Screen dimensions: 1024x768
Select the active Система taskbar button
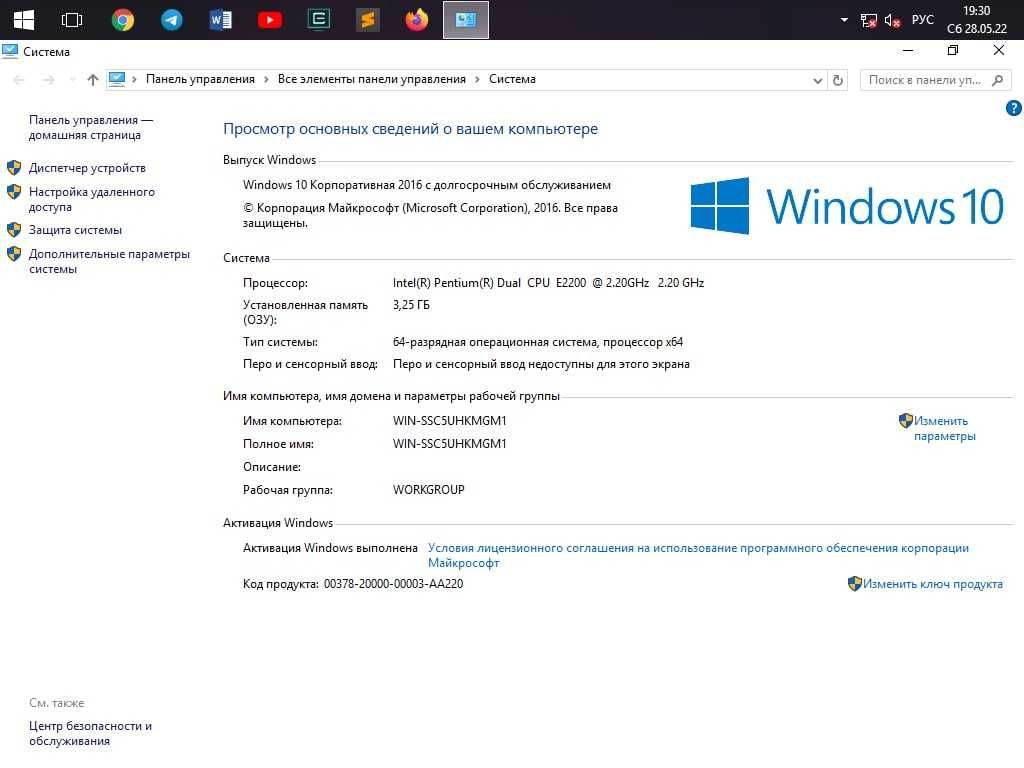(x=466, y=20)
